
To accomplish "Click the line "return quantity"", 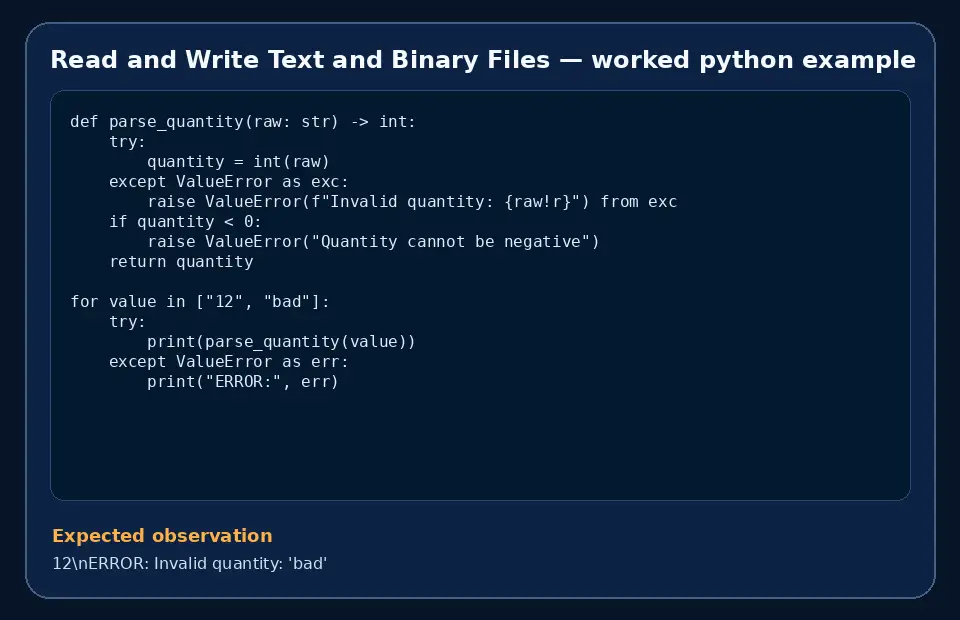I will tap(181, 262).
